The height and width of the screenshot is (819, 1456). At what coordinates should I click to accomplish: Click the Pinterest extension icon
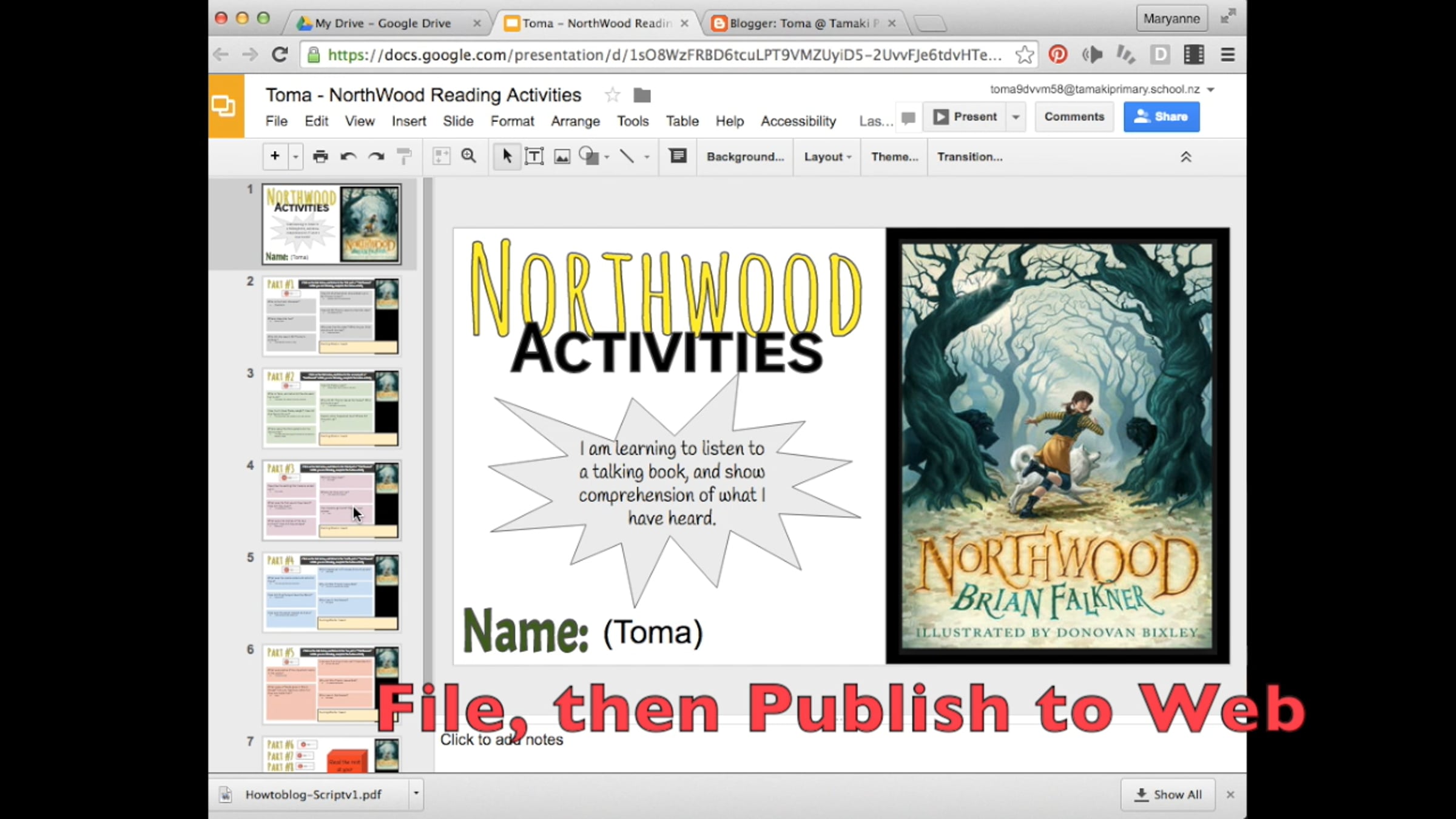point(1058,55)
